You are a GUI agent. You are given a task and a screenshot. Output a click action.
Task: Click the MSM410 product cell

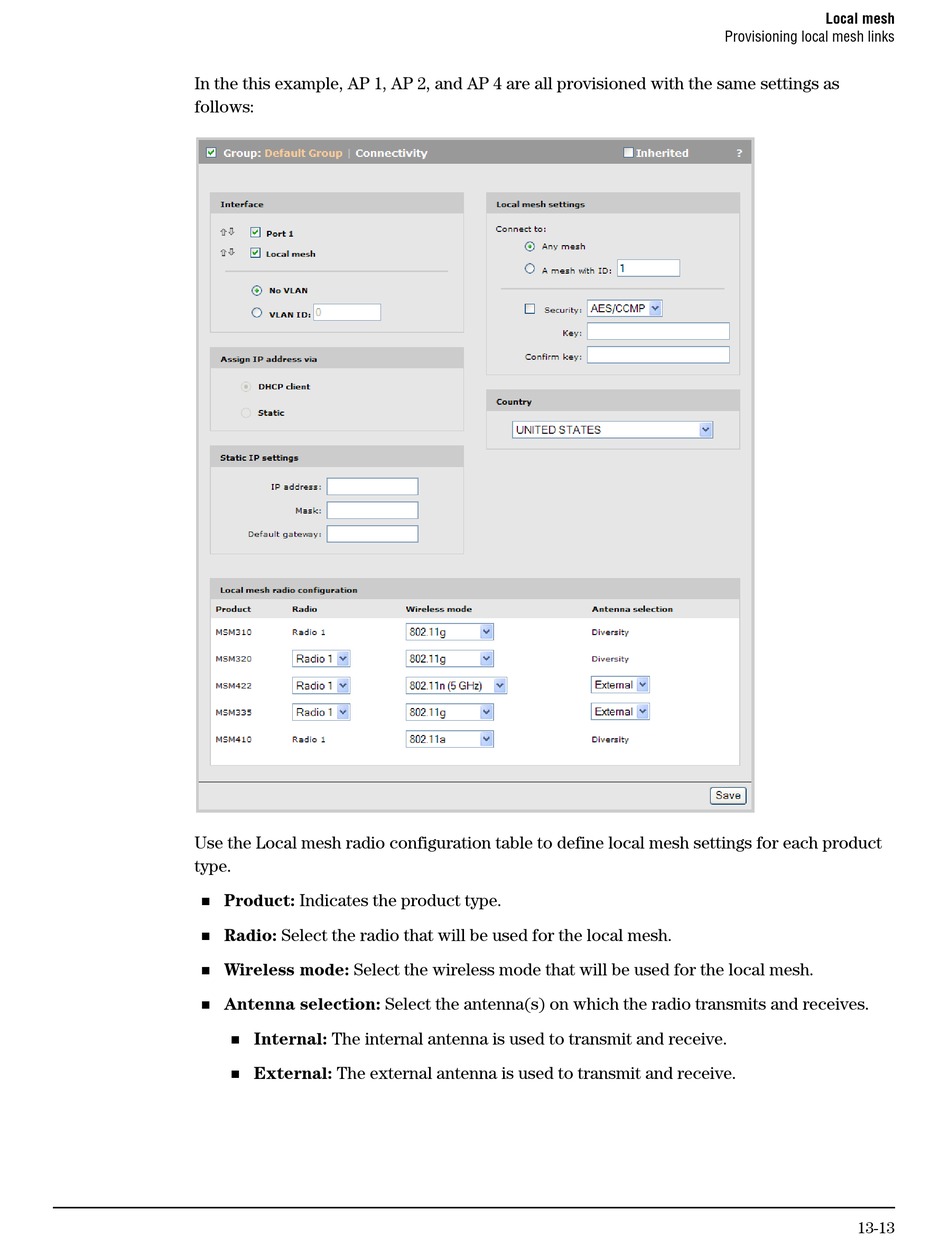[x=234, y=740]
